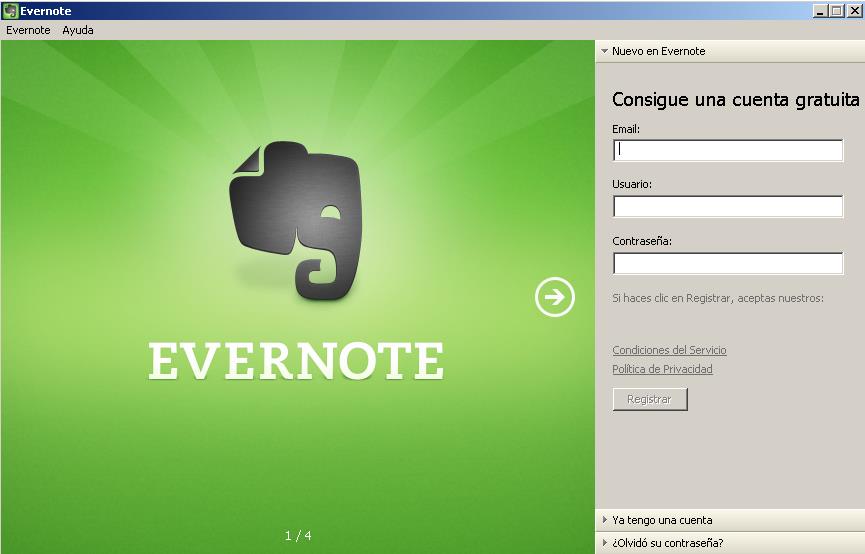Click the EVERNOTE wordmark text
865x554 pixels.
pyautogui.click(x=296, y=361)
